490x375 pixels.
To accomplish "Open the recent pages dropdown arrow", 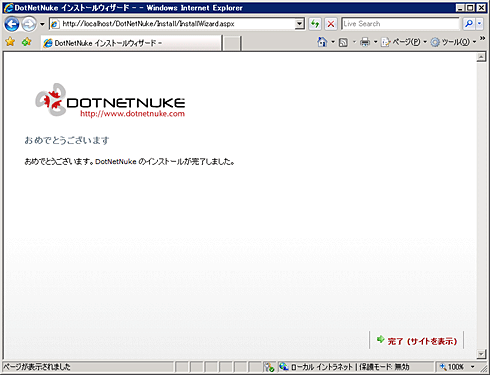I will tap(42, 24).
